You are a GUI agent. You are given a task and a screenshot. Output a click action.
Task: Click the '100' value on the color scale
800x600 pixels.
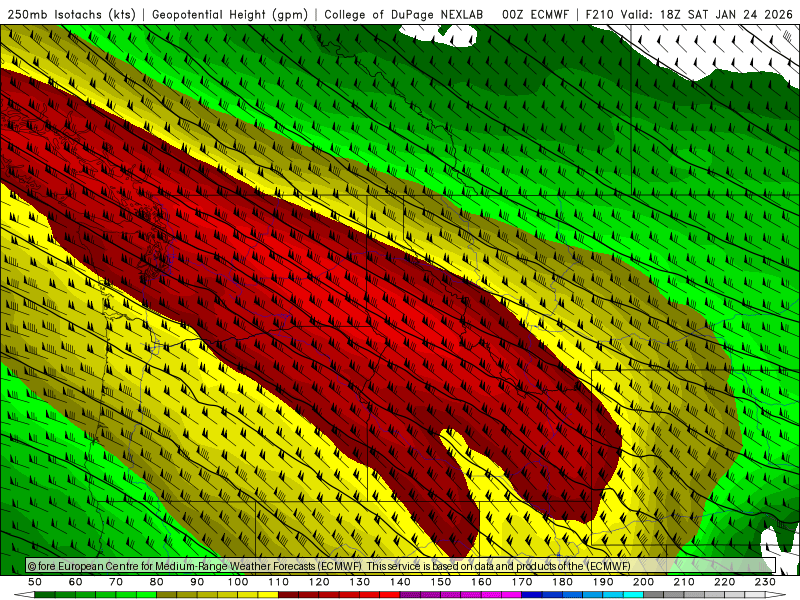pos(238,582)
